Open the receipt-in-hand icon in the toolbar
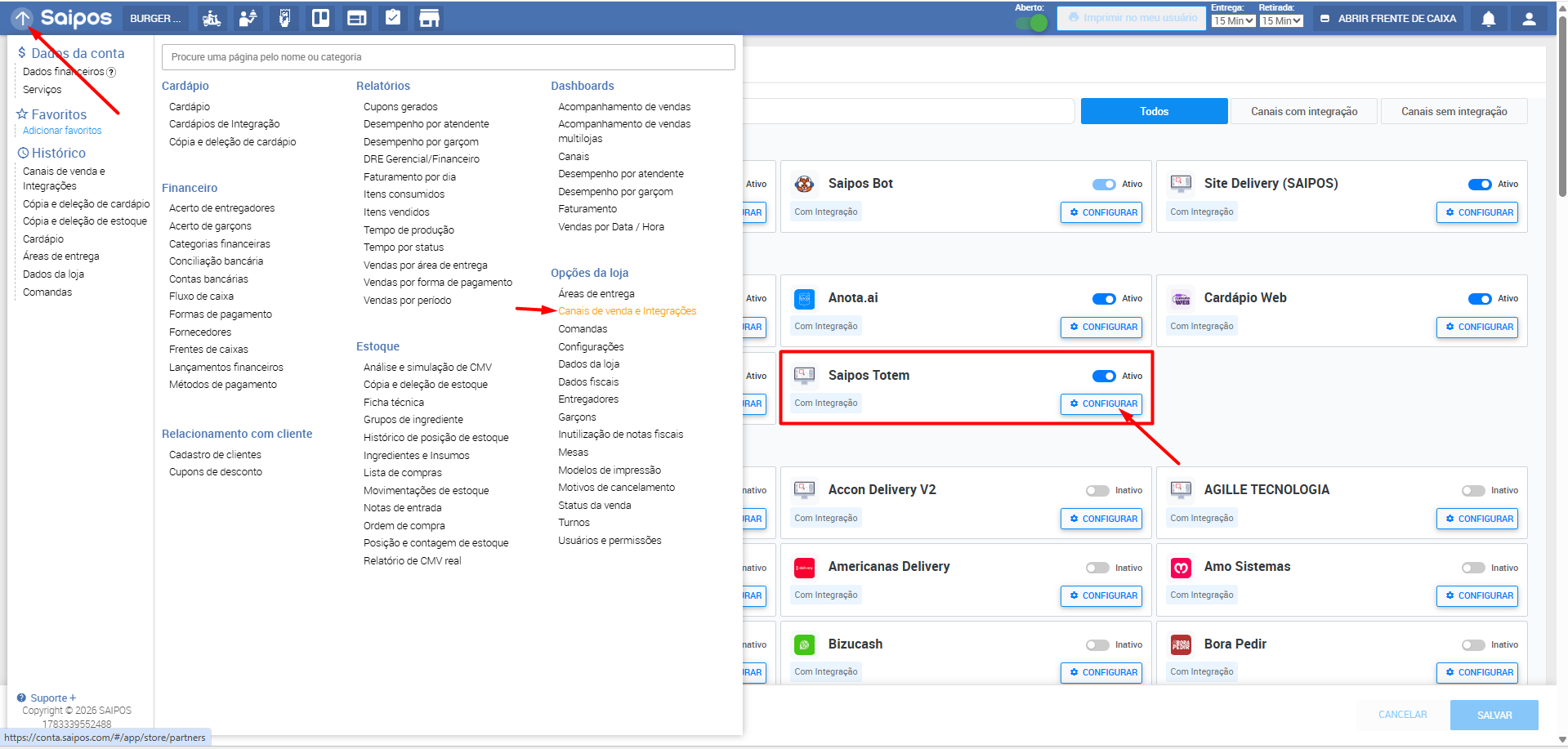 pos(284,18)
